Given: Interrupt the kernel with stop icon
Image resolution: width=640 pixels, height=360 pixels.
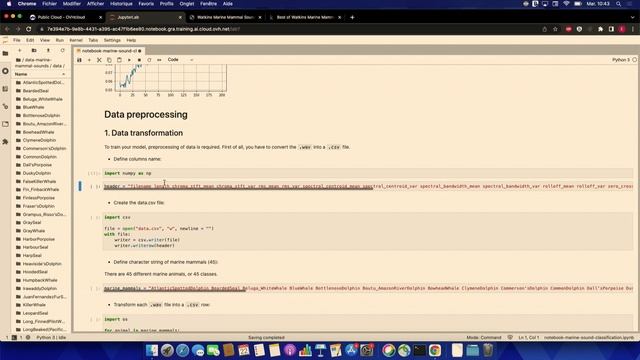Looking at the screenshot, I should [x=139, y=60].
